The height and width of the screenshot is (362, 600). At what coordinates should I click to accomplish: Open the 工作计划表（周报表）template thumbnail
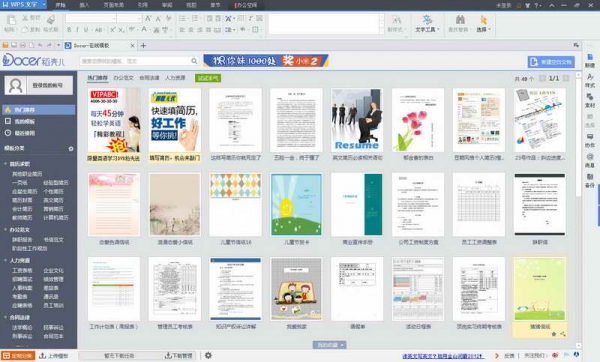tap(114, 289)
